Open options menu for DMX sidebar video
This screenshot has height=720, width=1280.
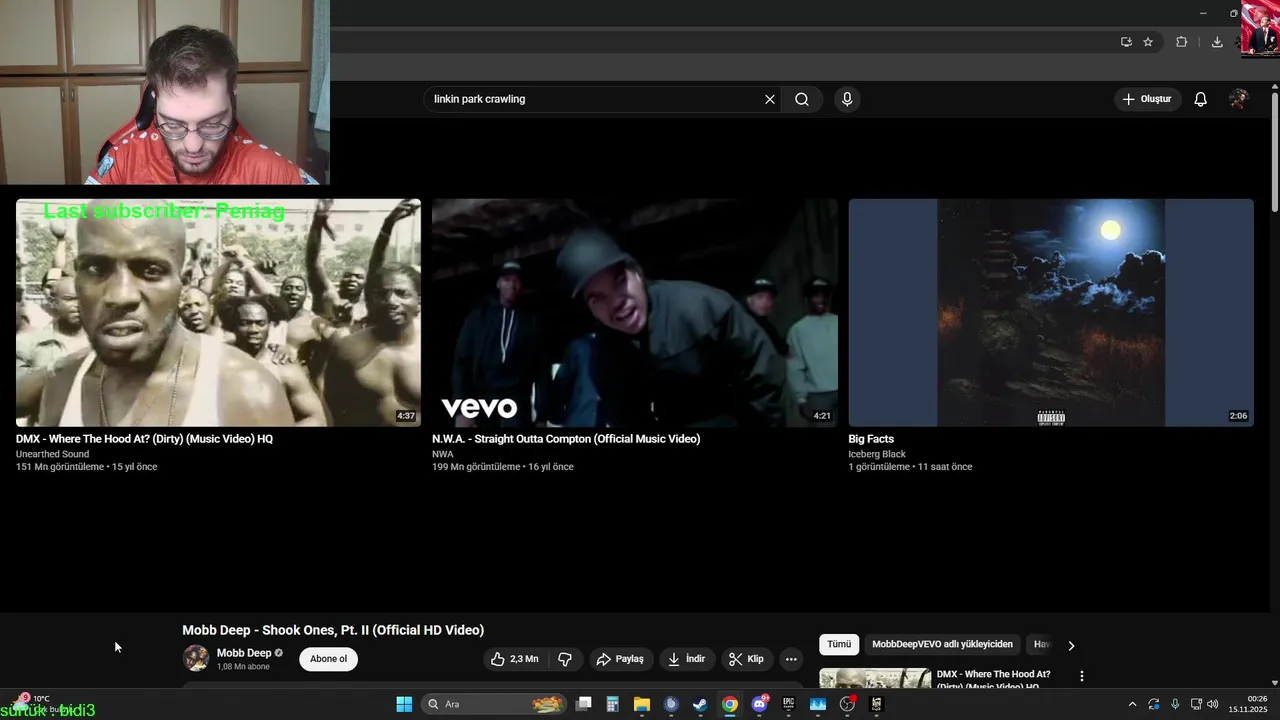[1081, 676]
